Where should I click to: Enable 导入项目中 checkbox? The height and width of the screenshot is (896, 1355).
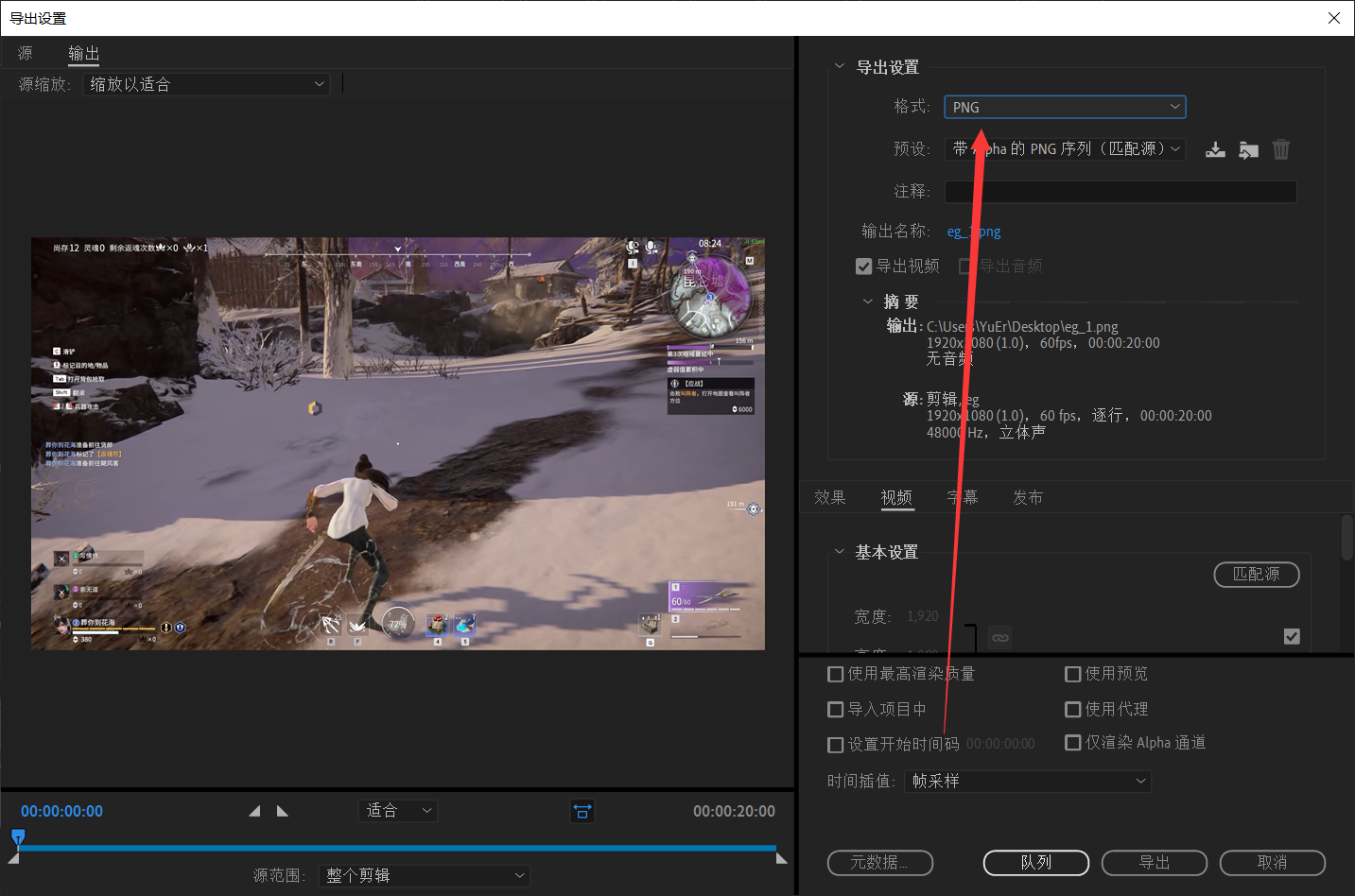pos(836,710)
